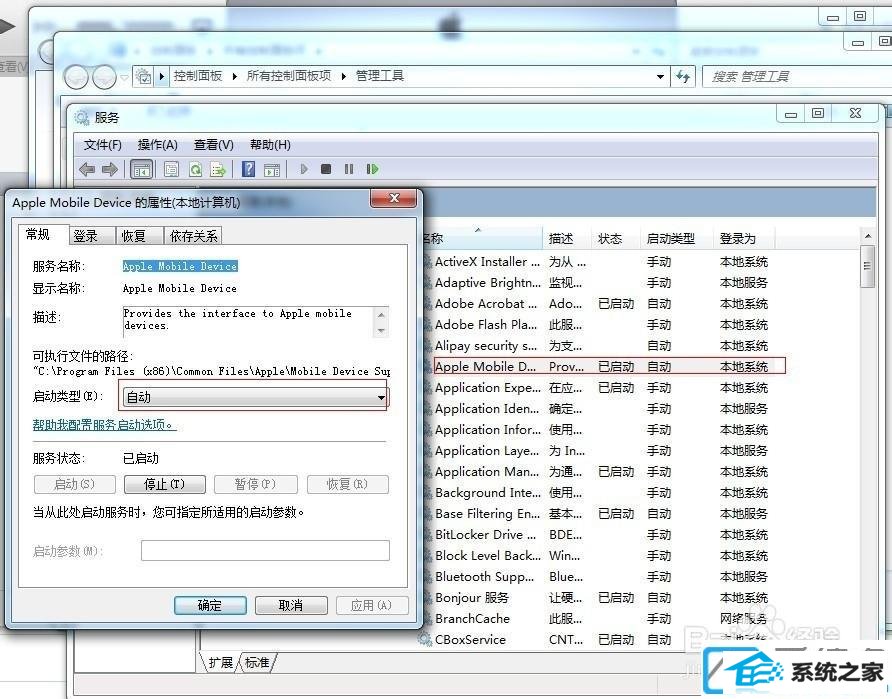The width and height of the screenshot is (892, 699).
Task: Click the 管理工具 breadcrumb
Action: (x=379, y=76)
